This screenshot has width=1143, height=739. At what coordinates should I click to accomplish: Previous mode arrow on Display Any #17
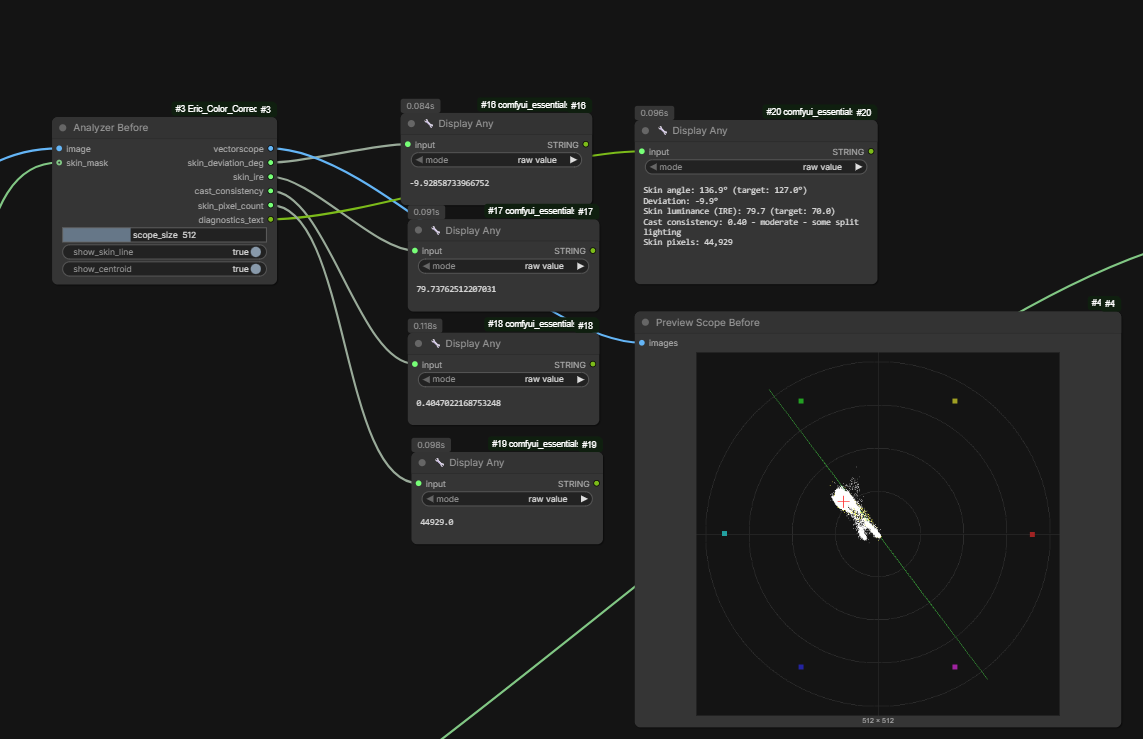click(426, 267)
